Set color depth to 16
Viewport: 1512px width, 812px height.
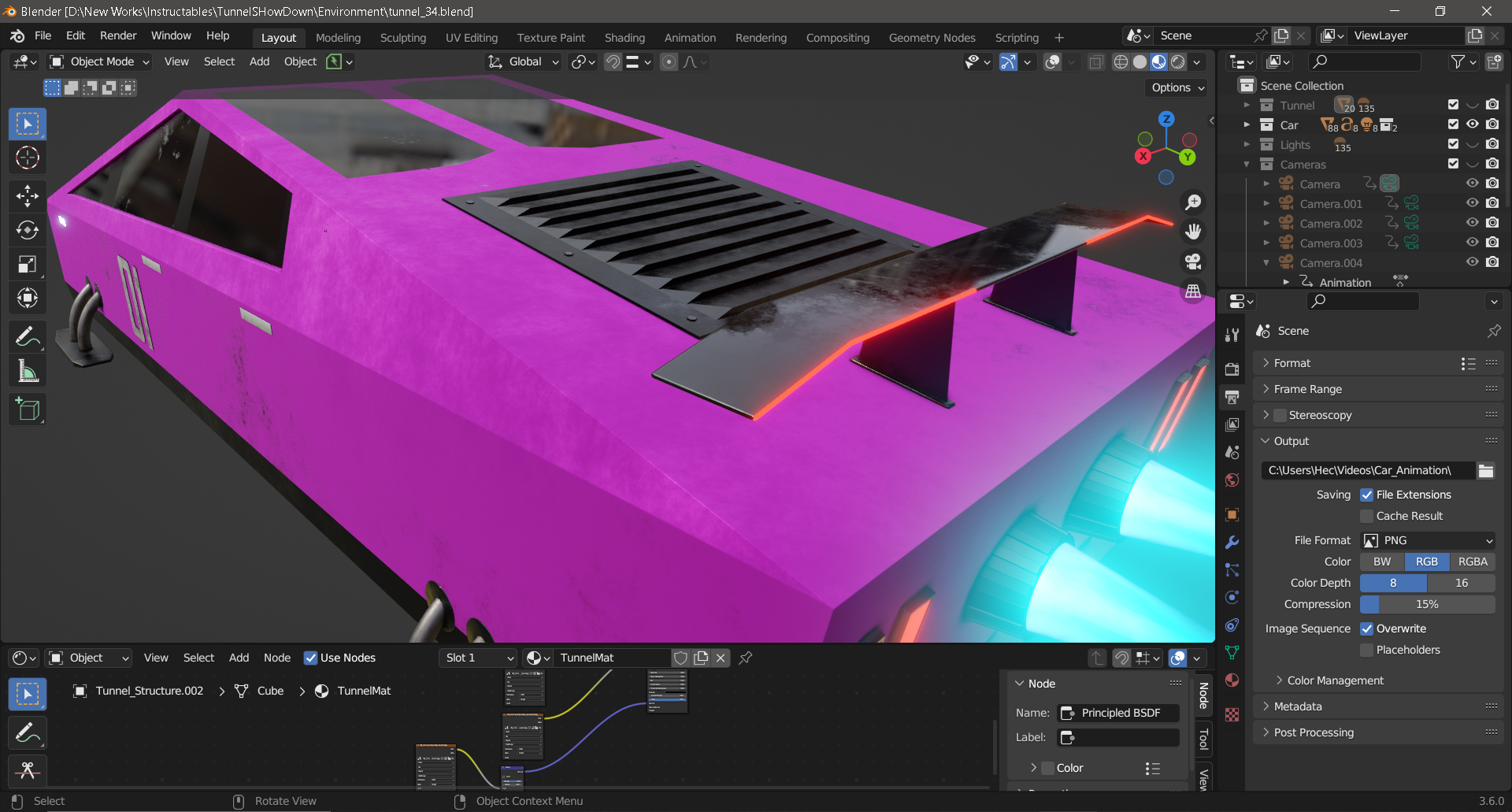click(1462, 583)
